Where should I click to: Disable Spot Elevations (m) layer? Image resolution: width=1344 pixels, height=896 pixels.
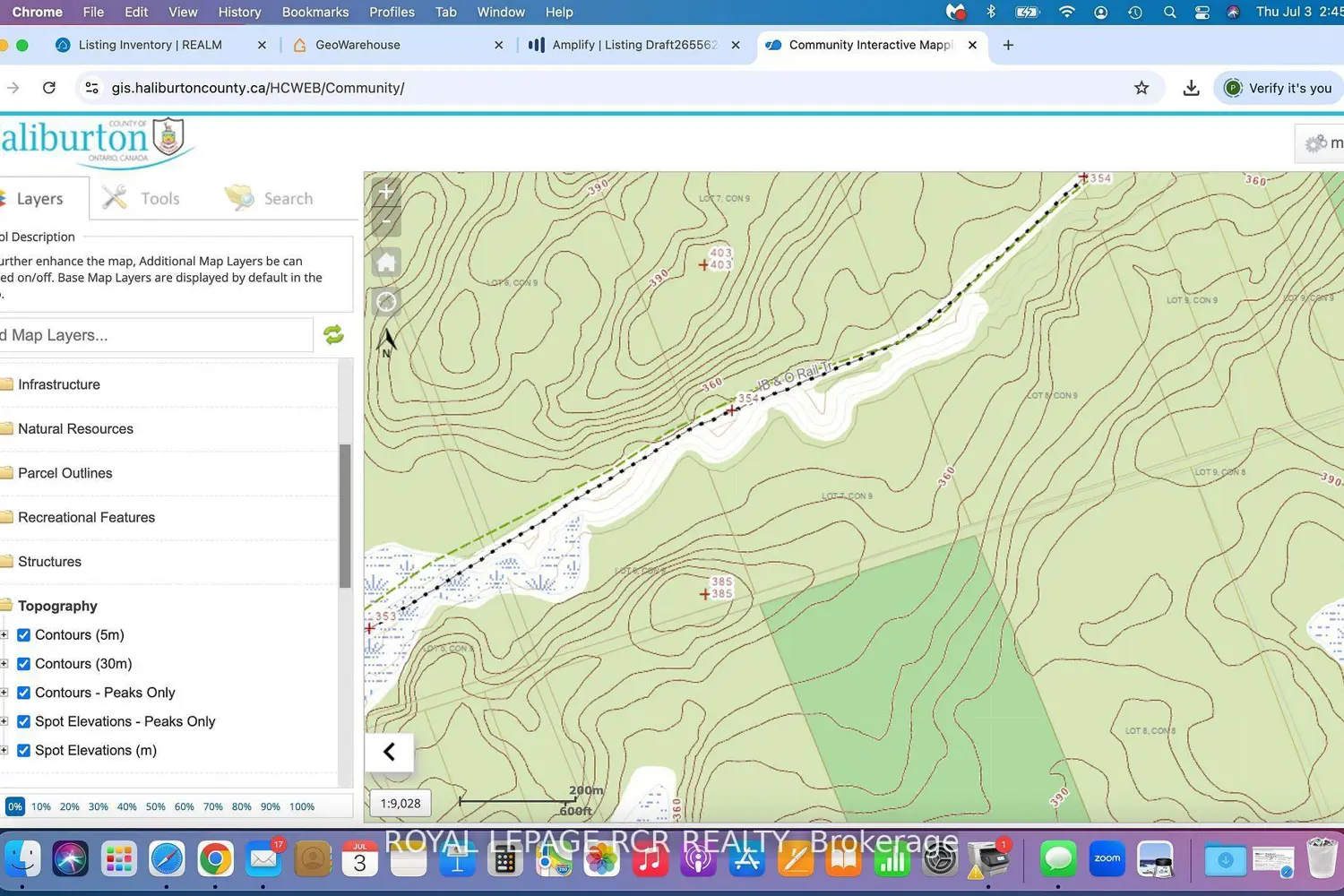pyautogui.click(x=24, y=750)
